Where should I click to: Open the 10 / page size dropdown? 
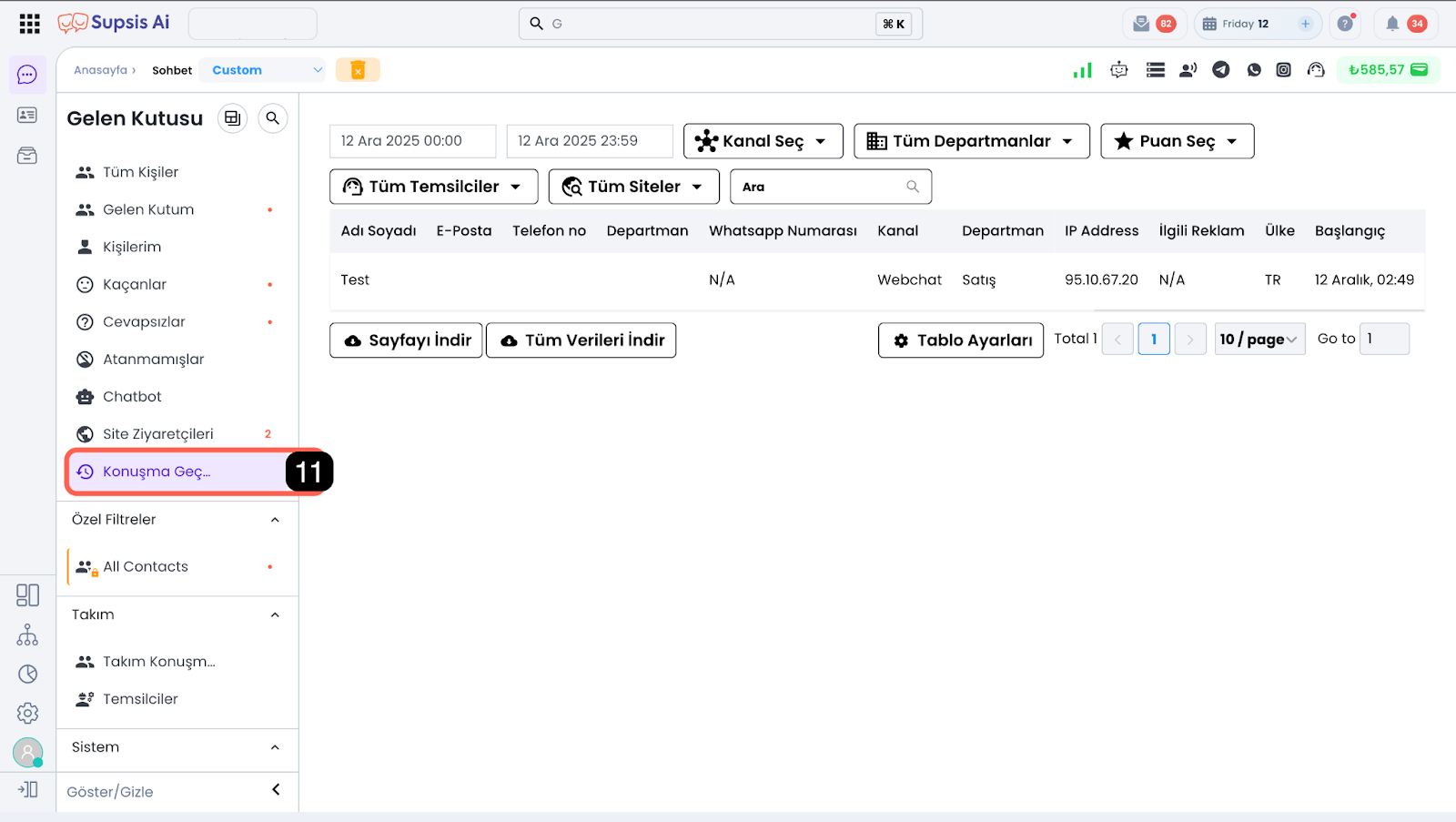1259,340
